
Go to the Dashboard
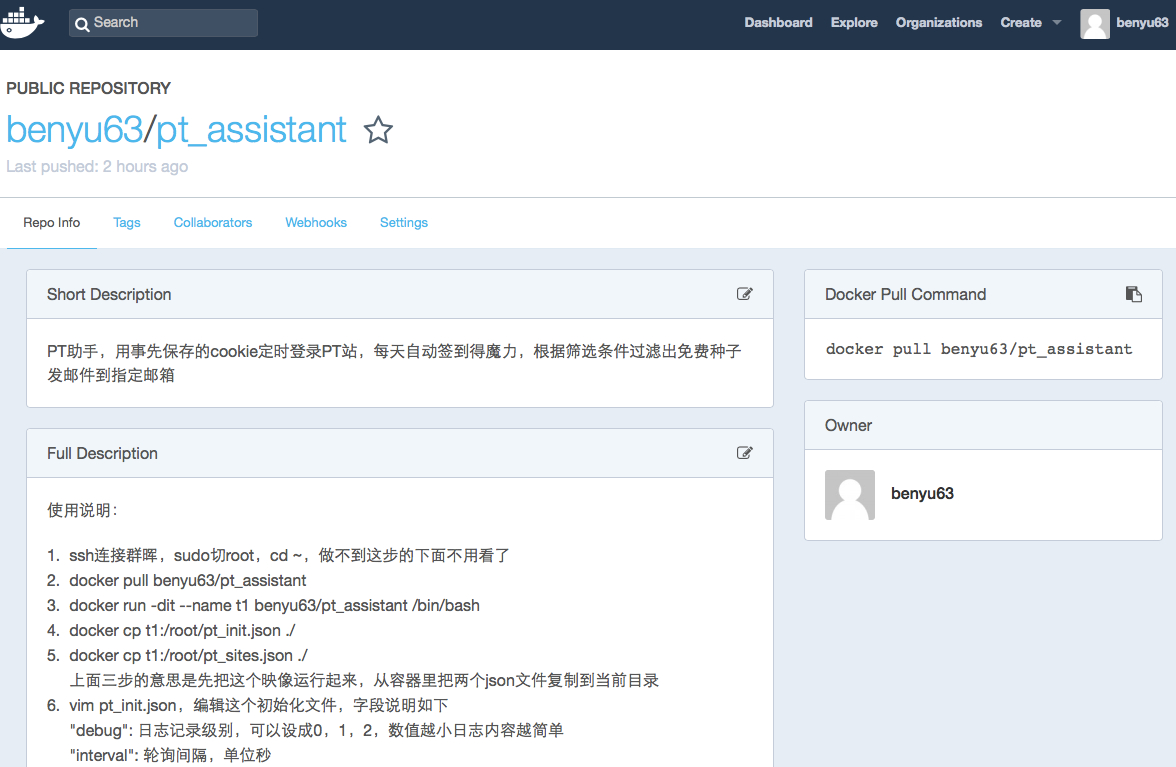778,22
